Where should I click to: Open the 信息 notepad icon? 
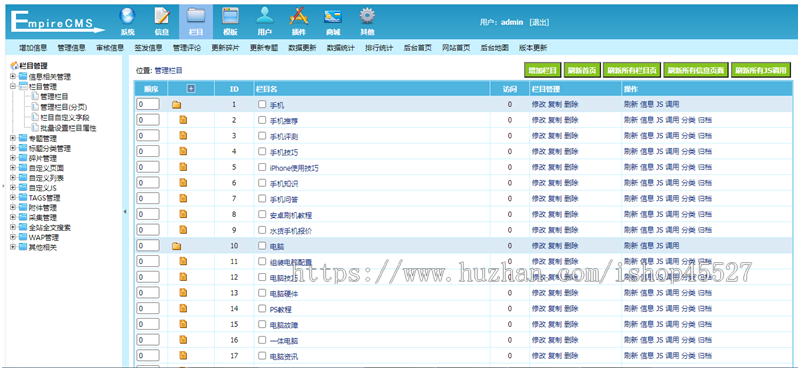162,16
